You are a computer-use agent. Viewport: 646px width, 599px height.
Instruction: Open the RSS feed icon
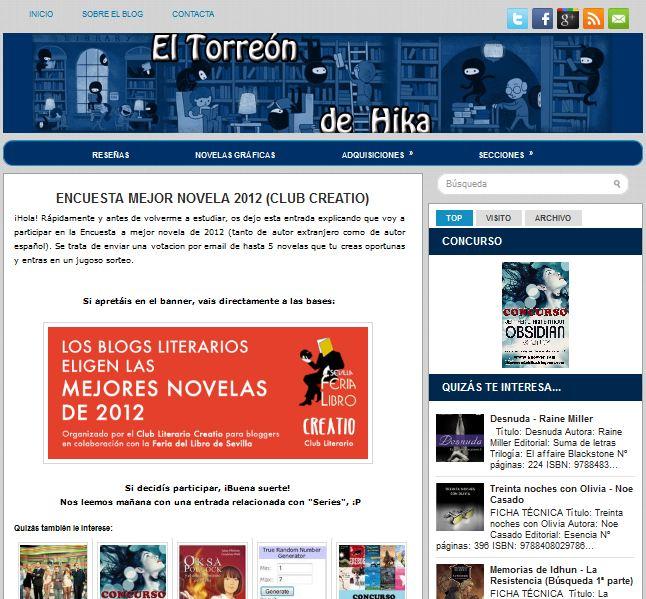click(x=593, y=19)
